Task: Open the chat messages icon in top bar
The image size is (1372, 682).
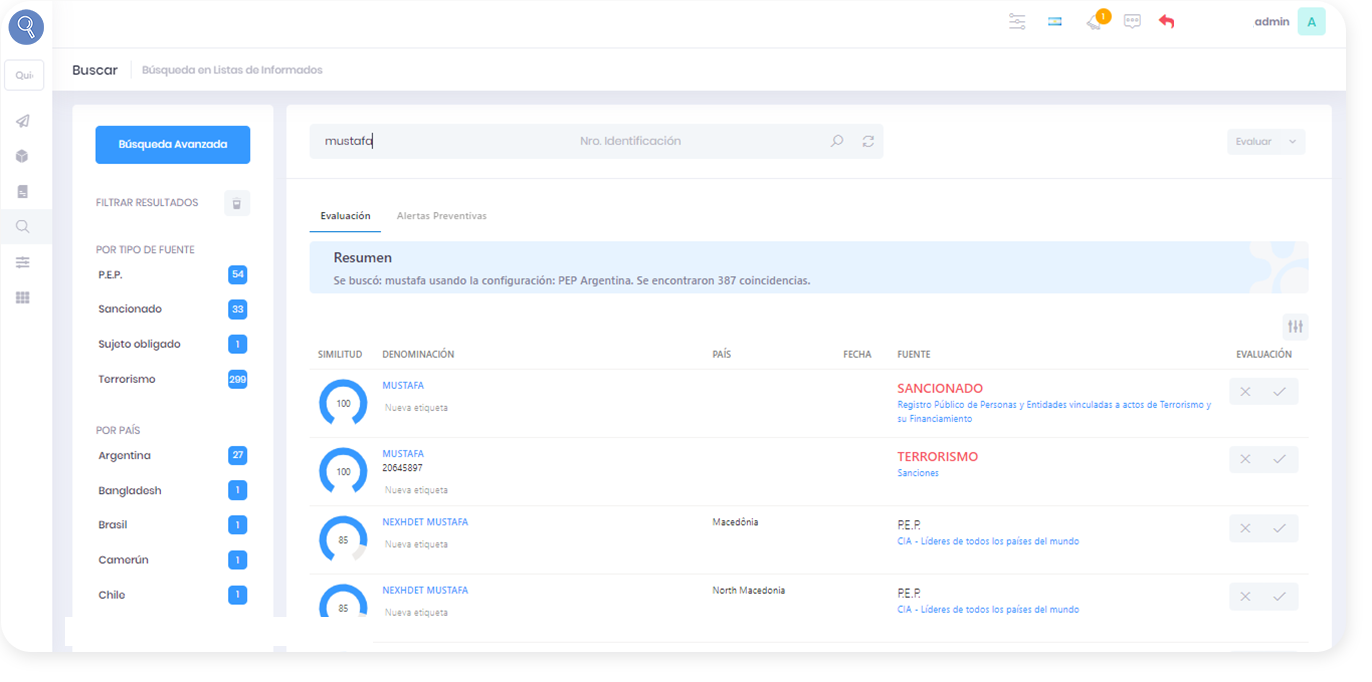Action: coord(1132,21)
